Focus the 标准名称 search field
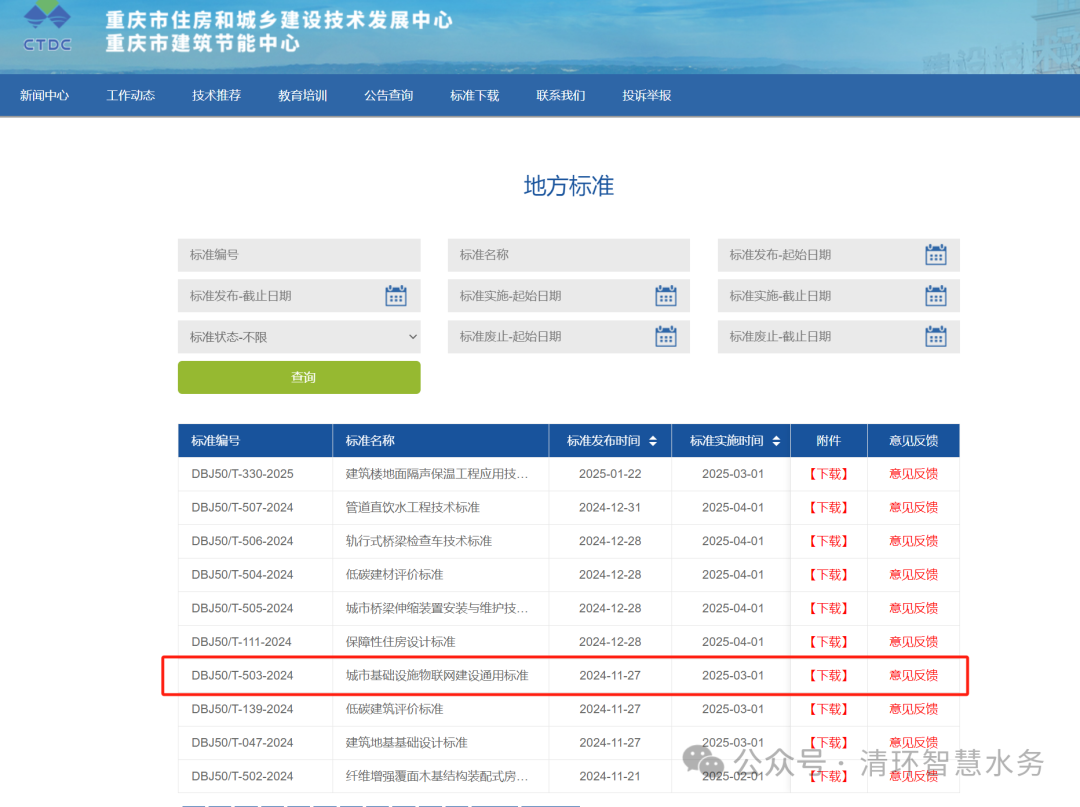 568,255
